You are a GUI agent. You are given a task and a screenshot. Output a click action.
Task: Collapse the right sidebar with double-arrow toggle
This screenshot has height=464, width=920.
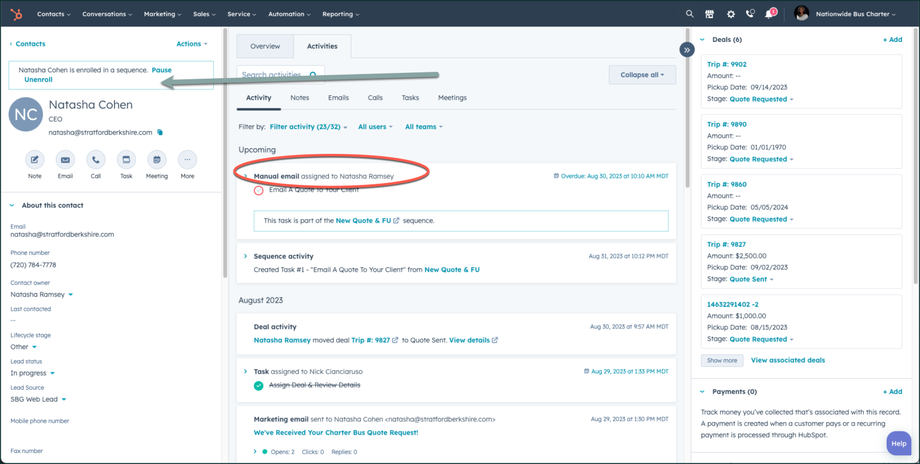[x=687, y=49]
